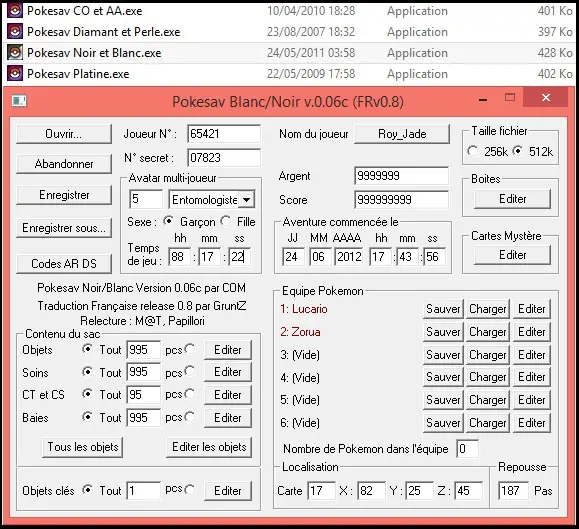Select pcs radio for CT et CS
579x529 pixels.
point(190,394)
